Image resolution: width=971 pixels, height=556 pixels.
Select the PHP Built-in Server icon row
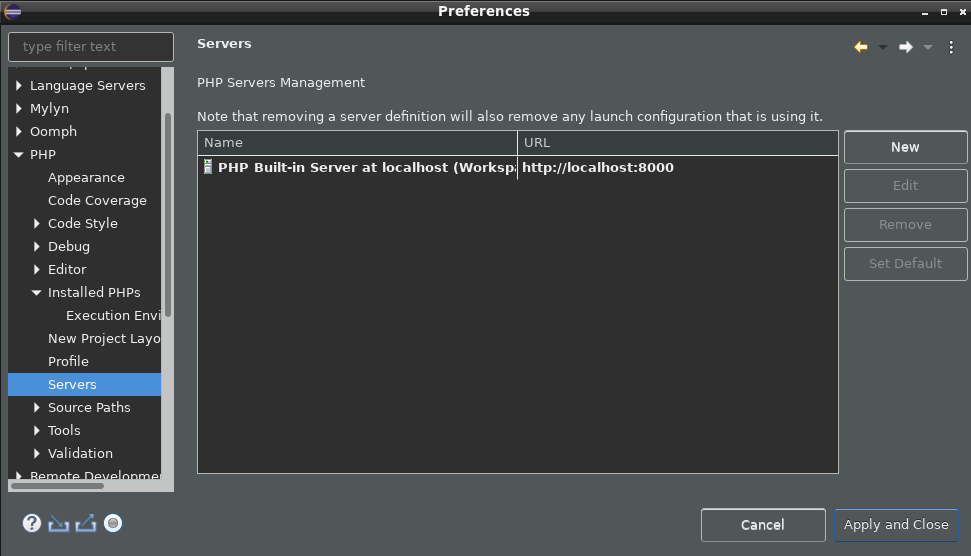[518, 167]
